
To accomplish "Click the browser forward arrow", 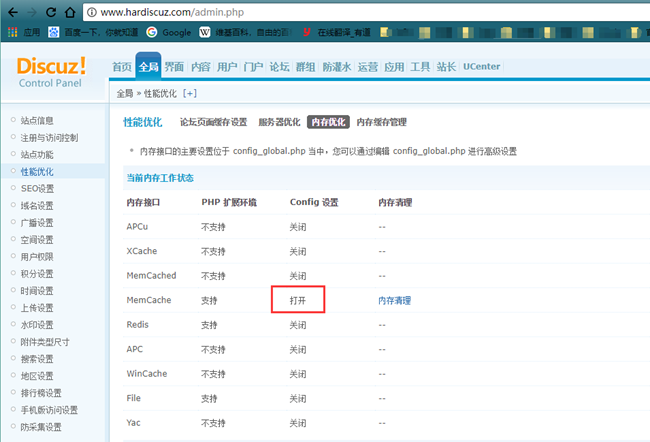I will pyautogui.click(x=32, y=12).
